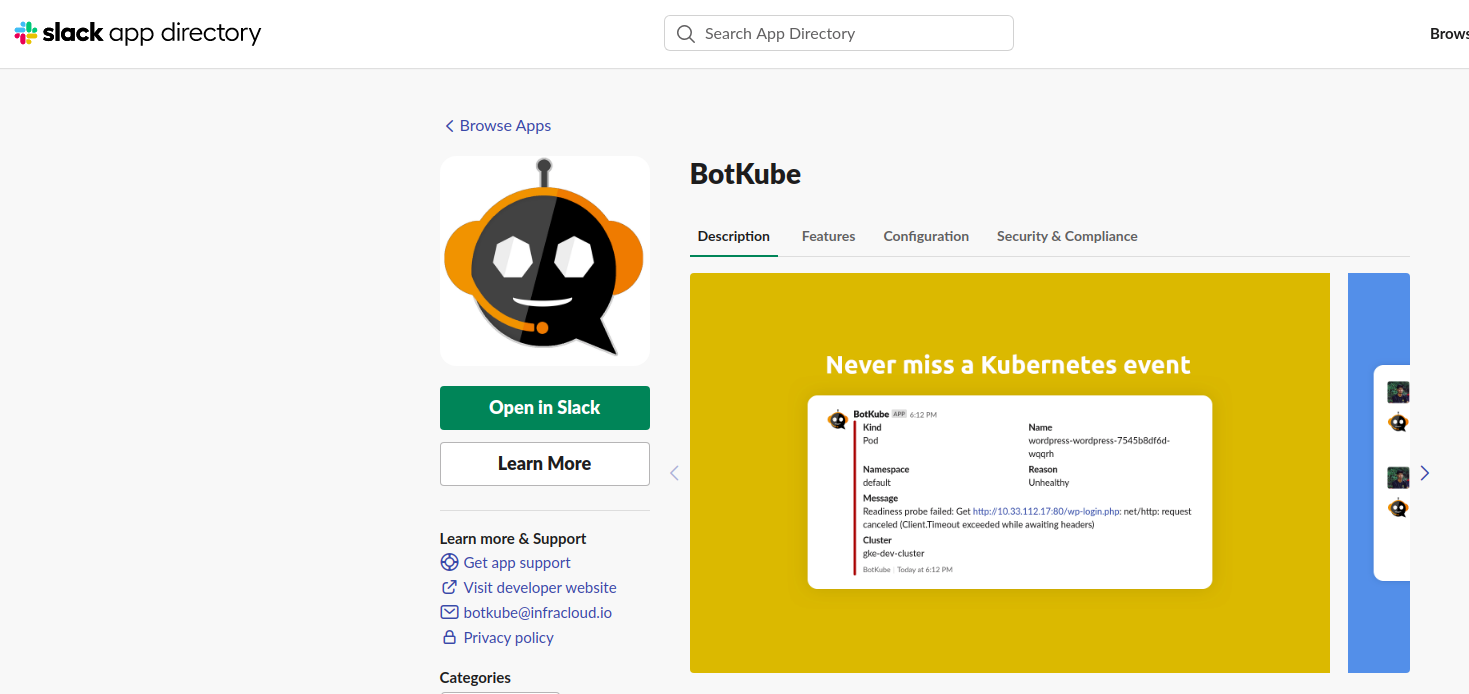The image size is (1469, 694).
Task: Click the Learn More button
Action: [545, 464]
